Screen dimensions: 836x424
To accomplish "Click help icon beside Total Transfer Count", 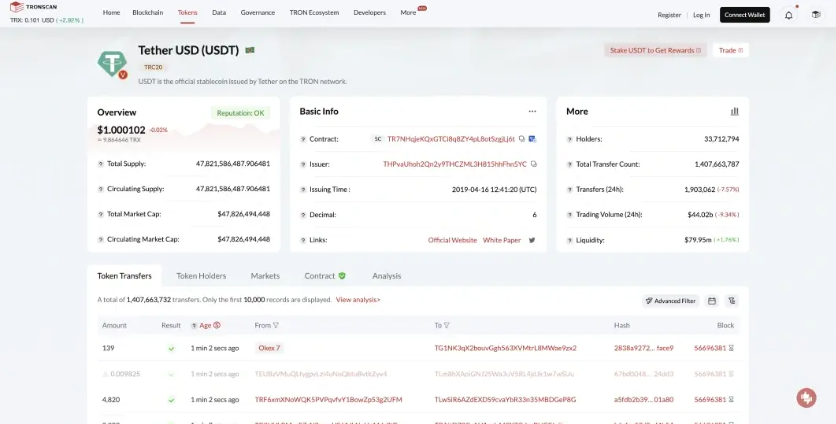I will pos(569,164).
